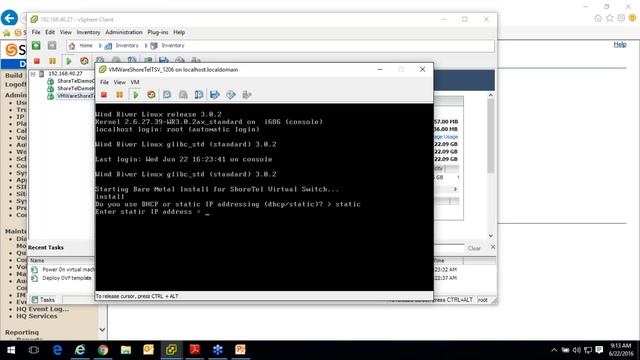The height and width of the screenshot is (360, 640).
Task: Open vSphere Client Help menu
Action: tap(179, 32)
